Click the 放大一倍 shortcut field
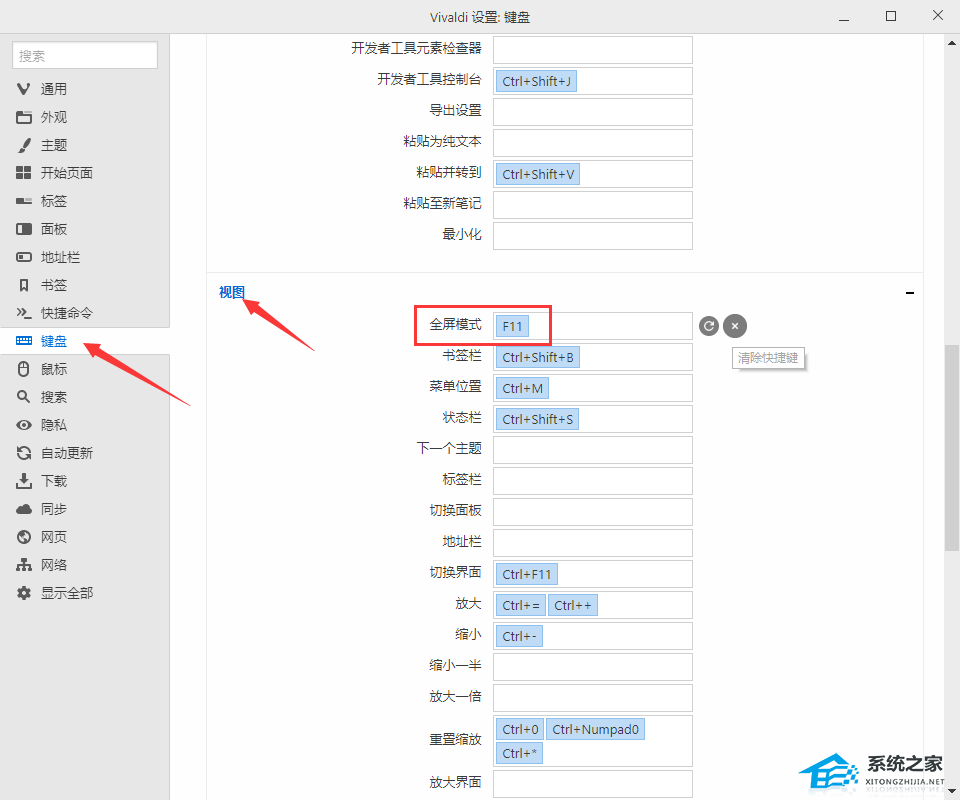960x800 pixels. pyautogui.click(x=593, y=698)
